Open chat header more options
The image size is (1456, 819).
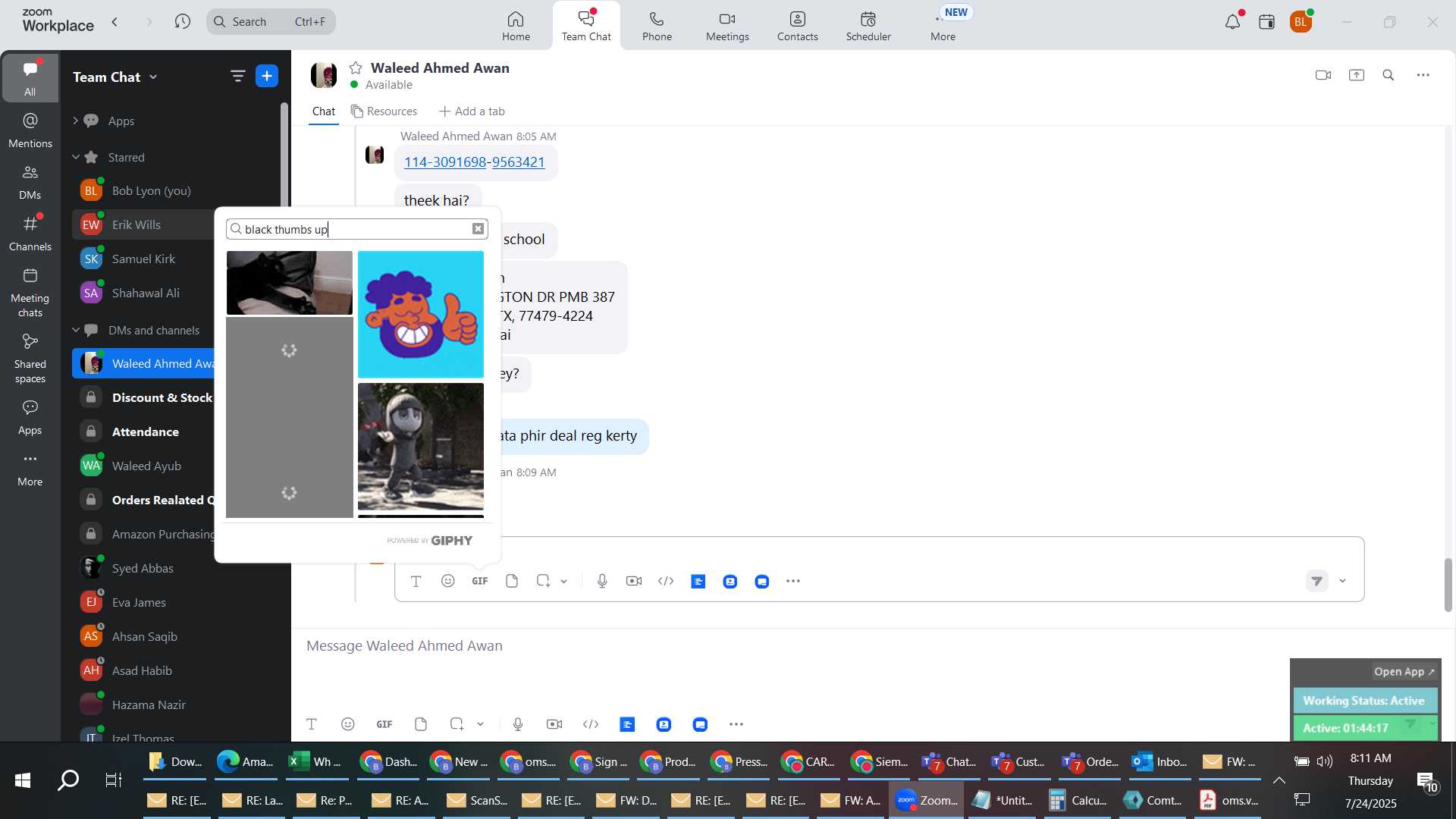click(x=1423, y=75)
